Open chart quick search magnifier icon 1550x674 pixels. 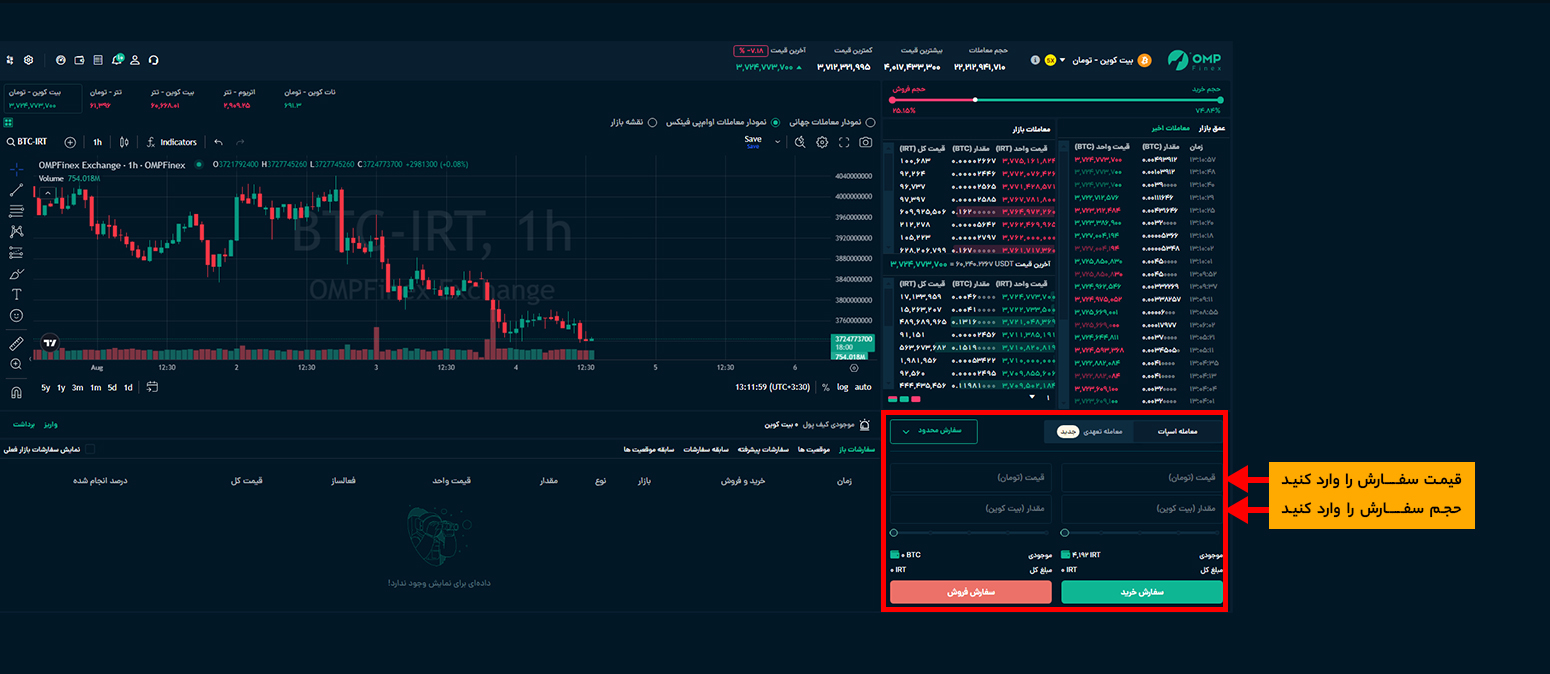[x=800, y=142]
